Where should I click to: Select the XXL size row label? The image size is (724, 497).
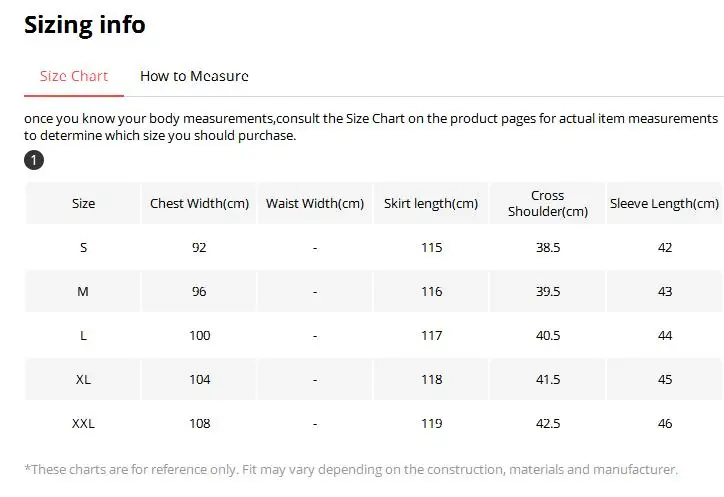[x=84, y=424]
